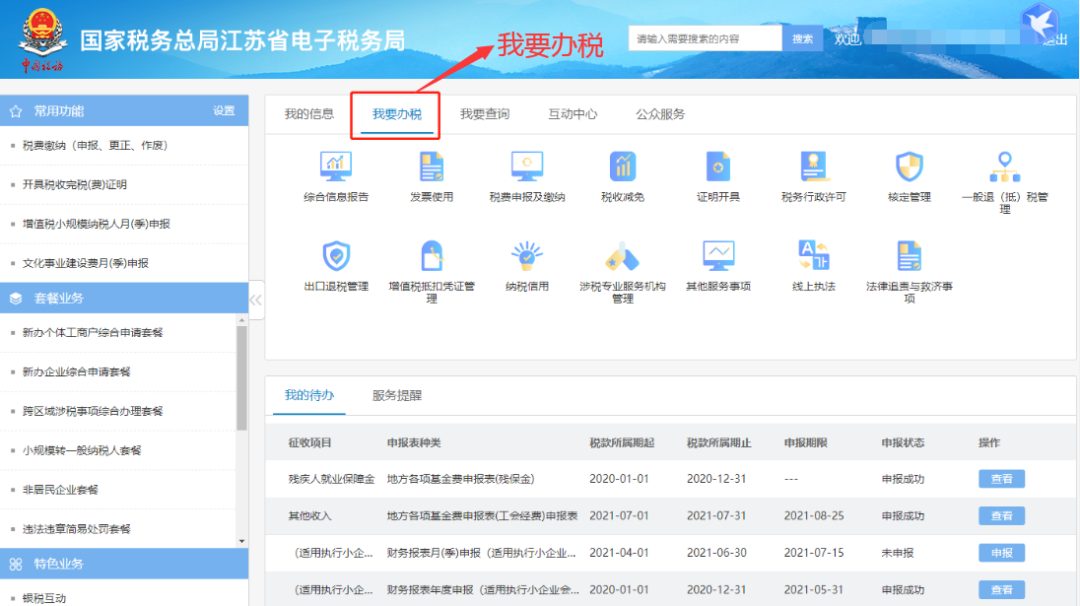
Task: Click the 增值税抵扣凭证管理 icon
Action: click(432, 256)
